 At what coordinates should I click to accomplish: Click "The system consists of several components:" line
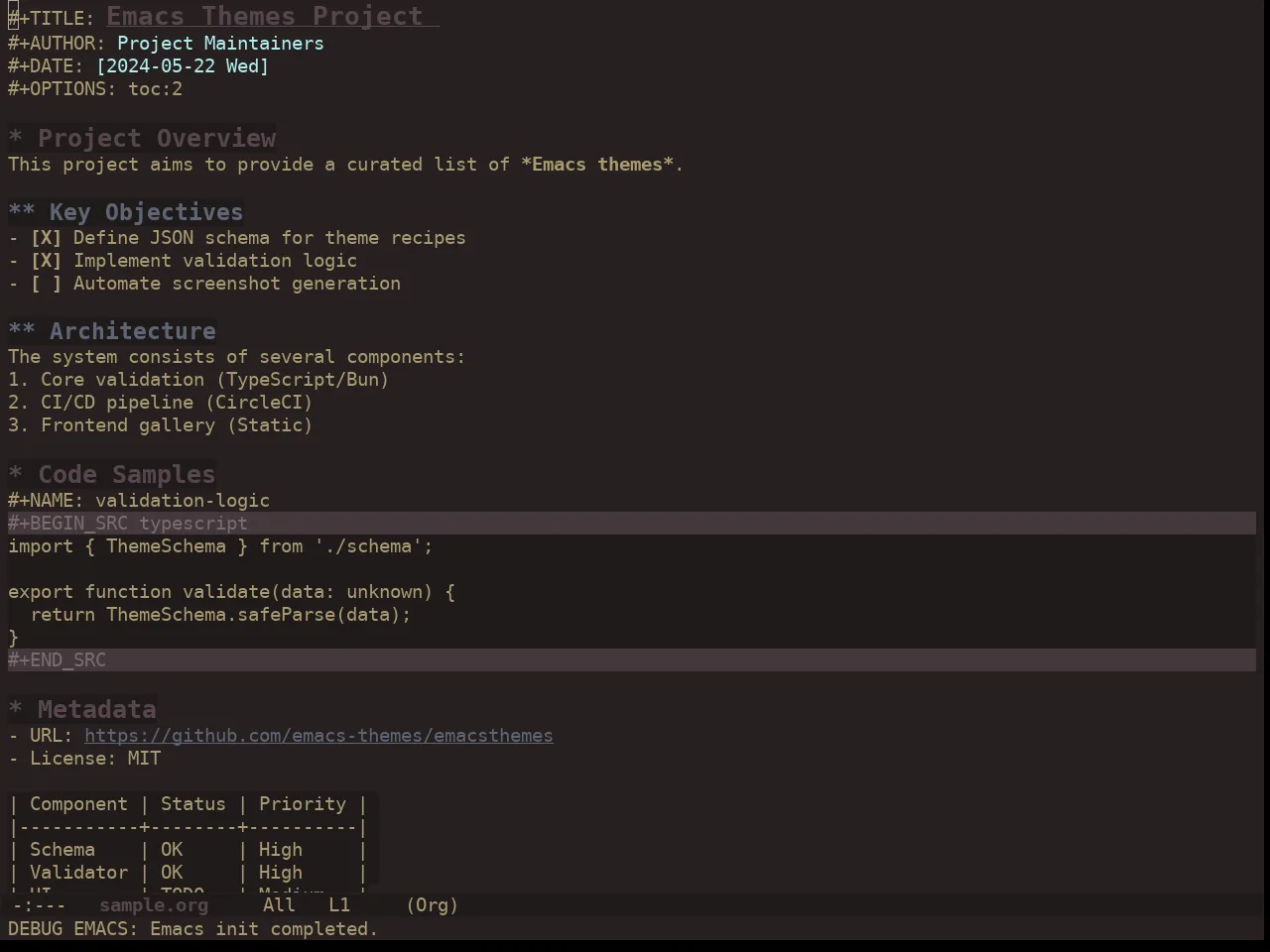tap(236, 357)
